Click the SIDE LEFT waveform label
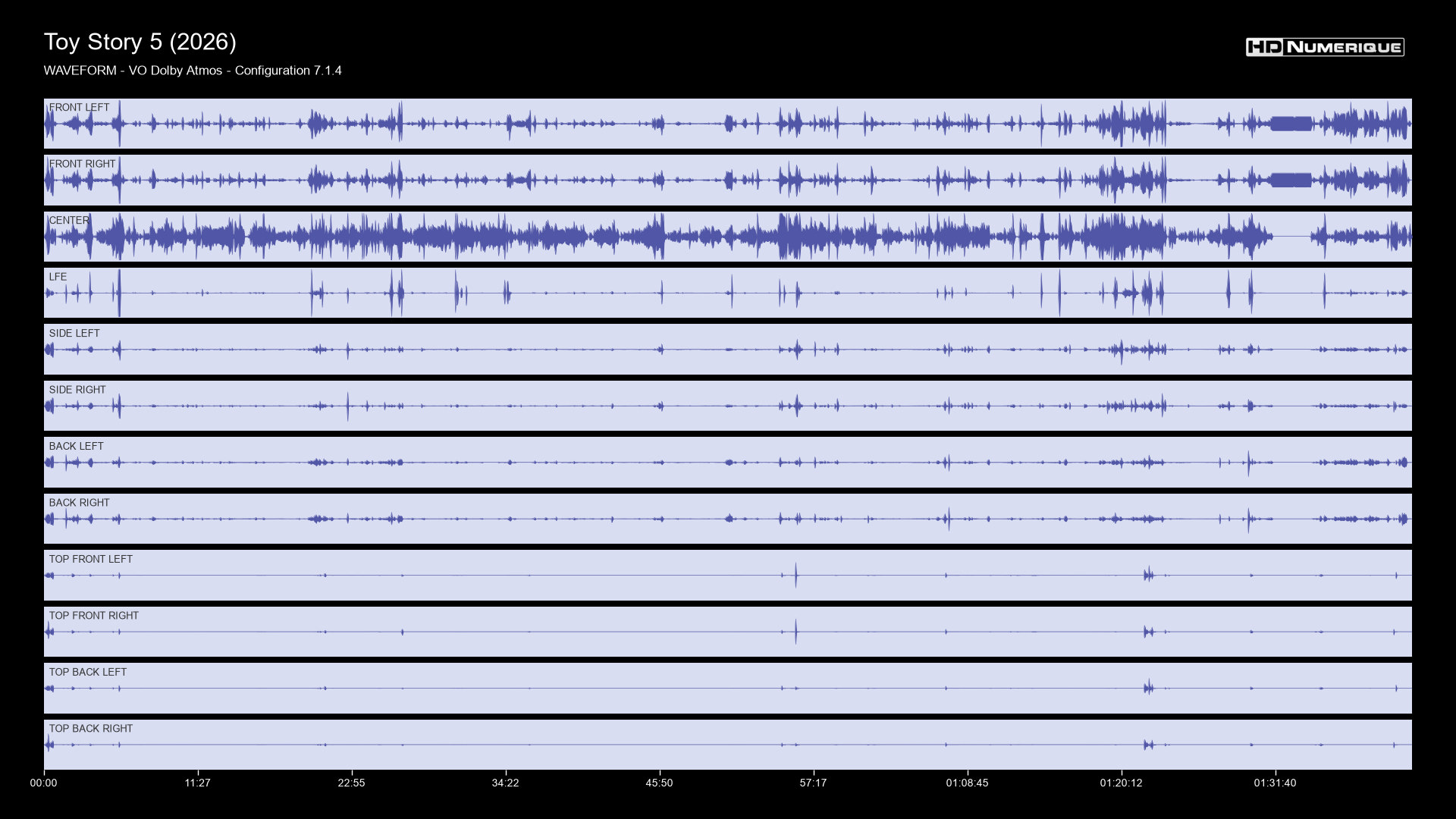 pyautogui.click(x=74, y=334)
